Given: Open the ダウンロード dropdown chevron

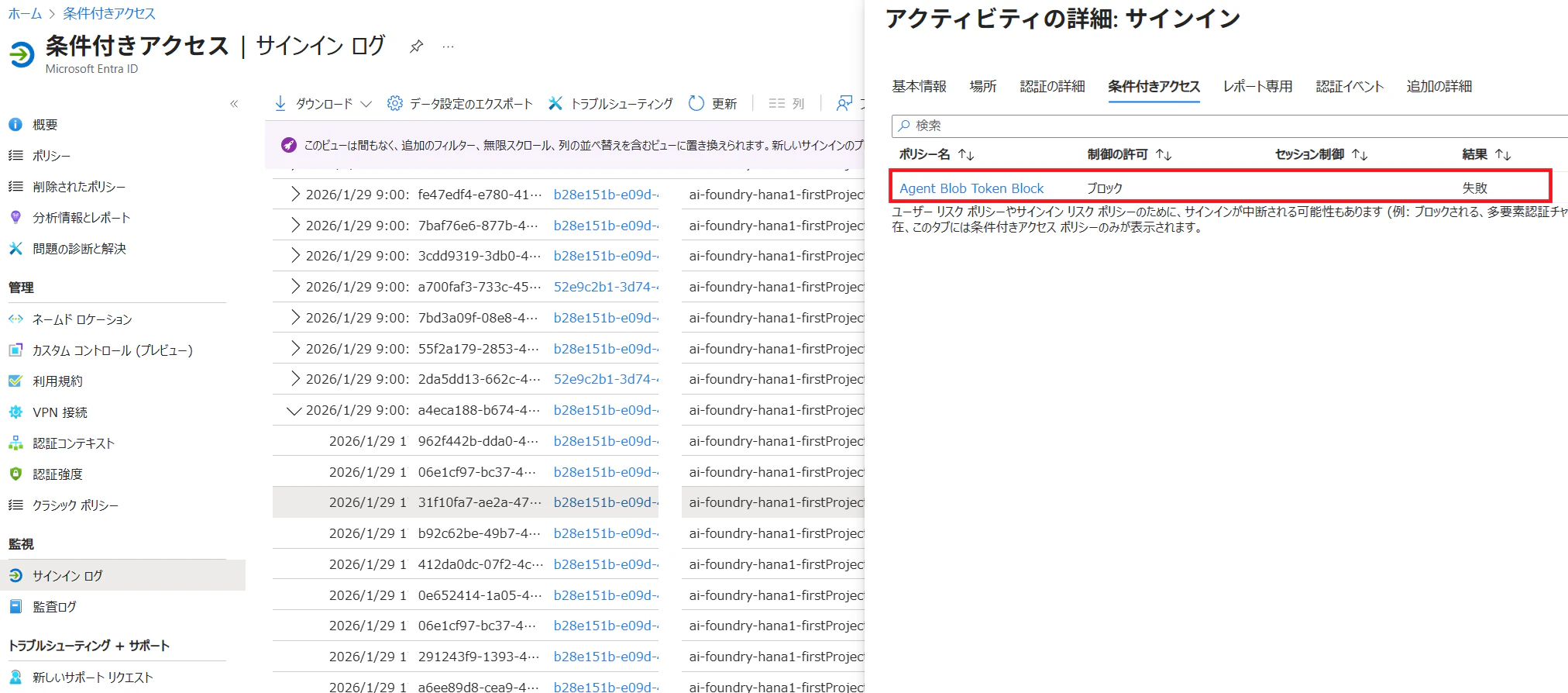Looking at the screenshot, I should coord(366,104).
